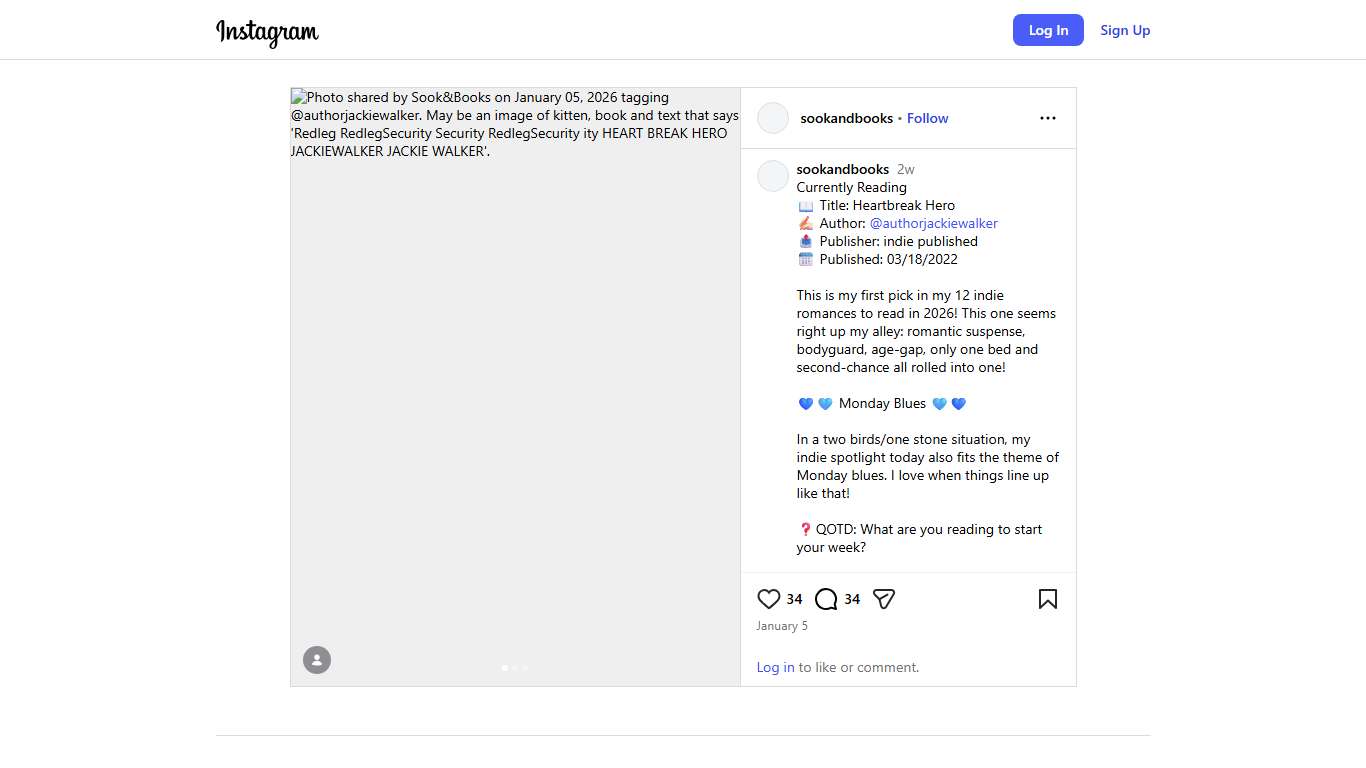Save the post with the bookmark icon
This screenshot has width=1366, height=768.
pyautogui.click(x=1047, y=599)
